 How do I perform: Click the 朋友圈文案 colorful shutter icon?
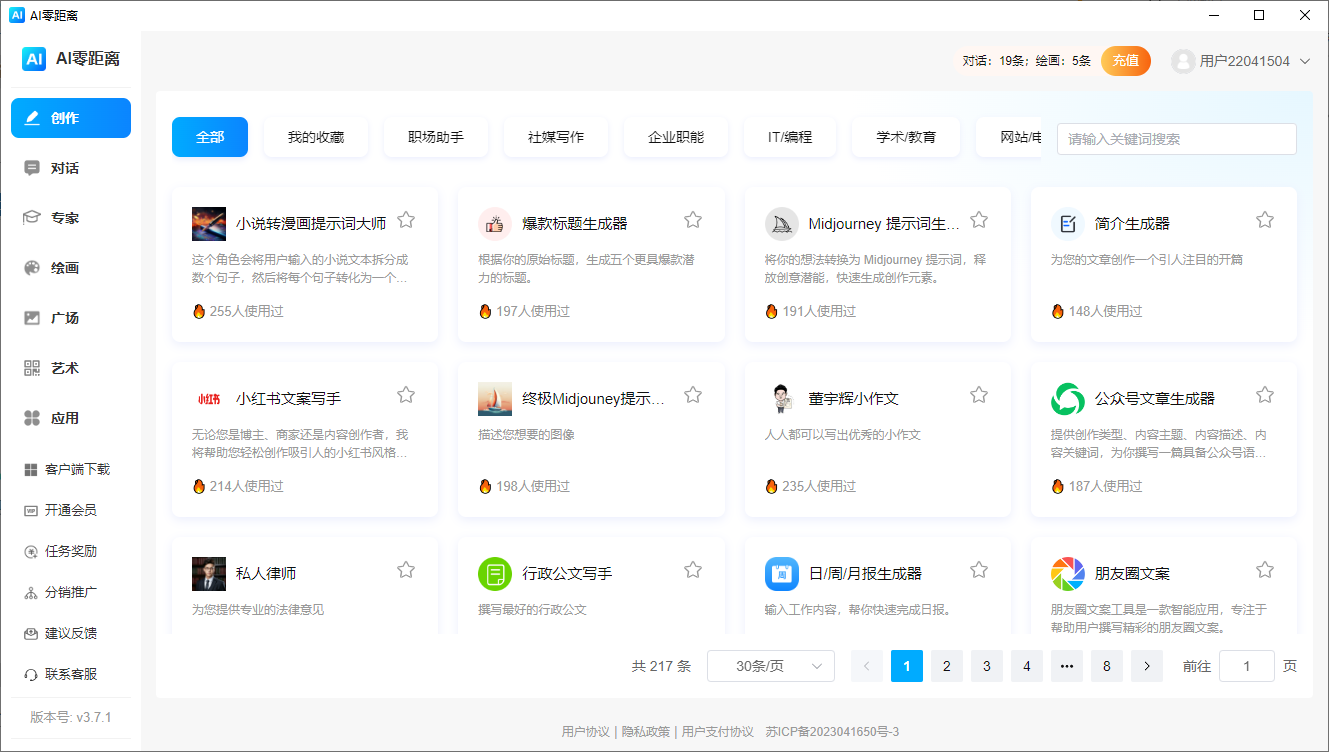pos(1068,574)
